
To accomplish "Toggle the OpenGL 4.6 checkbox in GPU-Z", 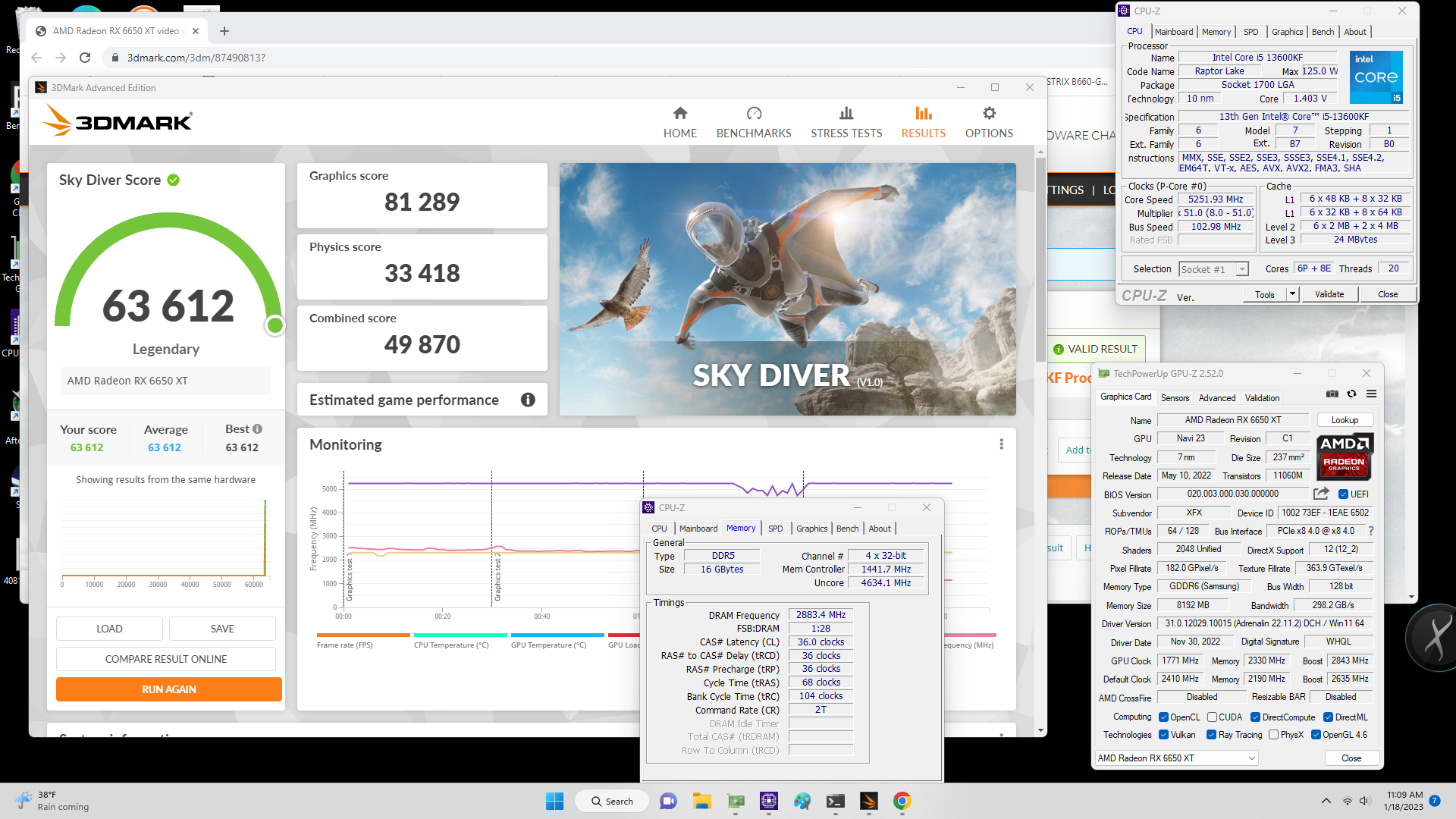I will 1316,735.
